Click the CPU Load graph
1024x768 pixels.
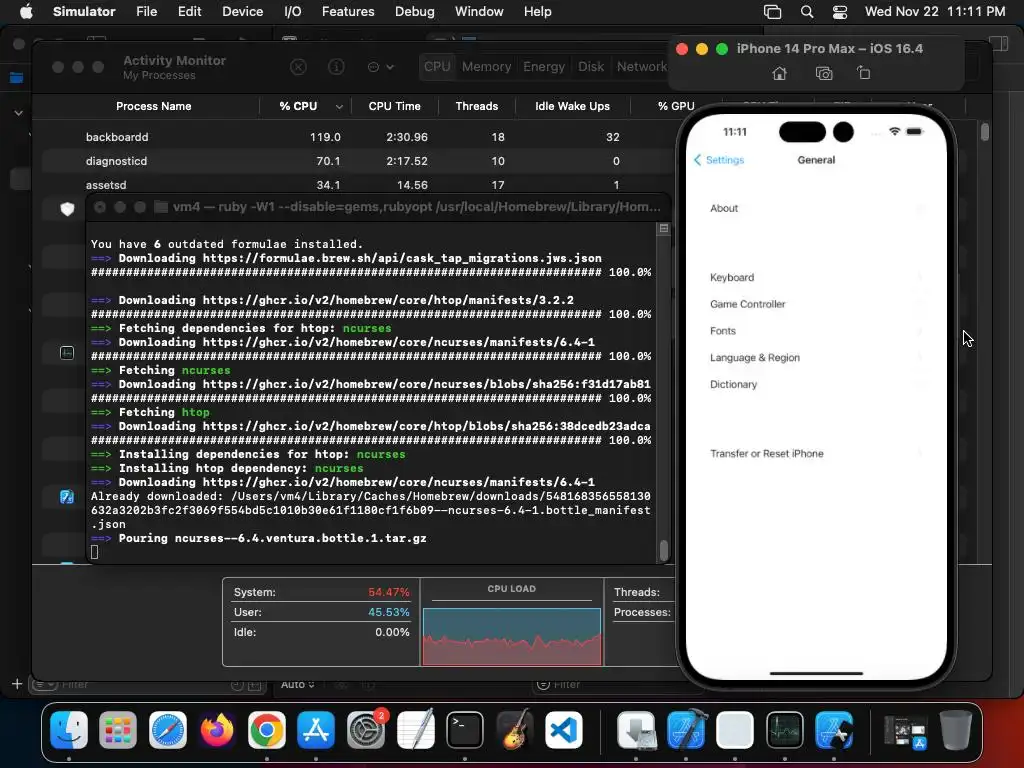click(x=512, y=636)
